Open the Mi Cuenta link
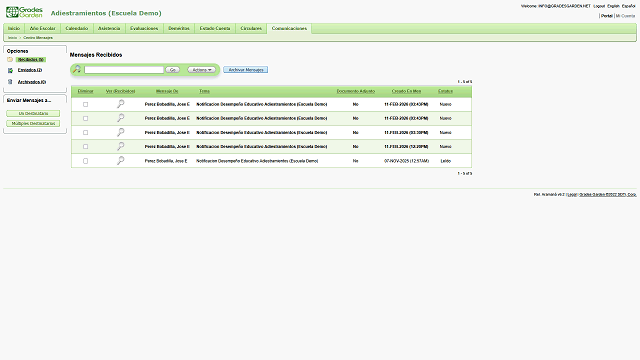 click(625, 16)
